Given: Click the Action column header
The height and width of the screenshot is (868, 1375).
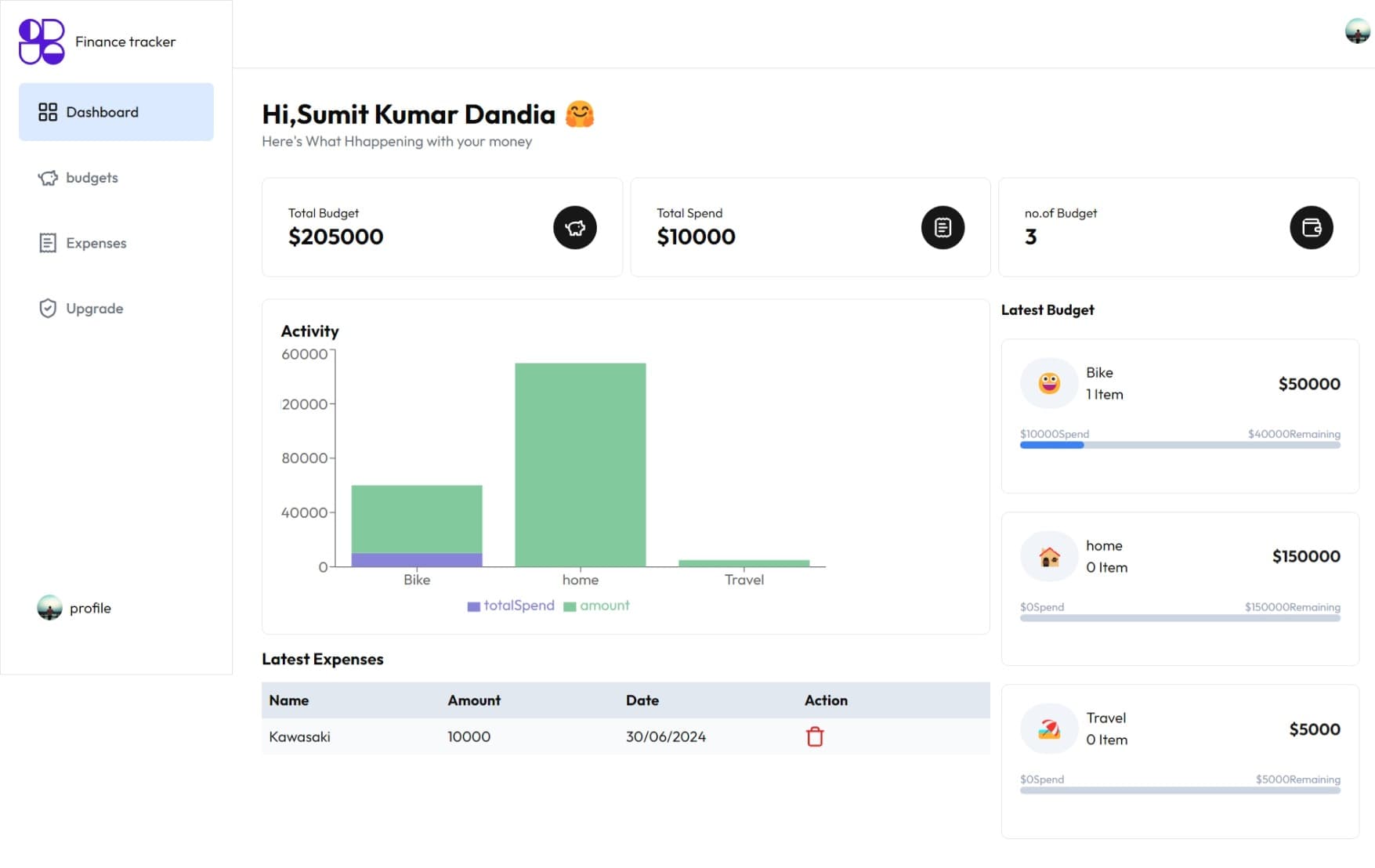Looking at the screenshot, I should (x=826, y=700).
